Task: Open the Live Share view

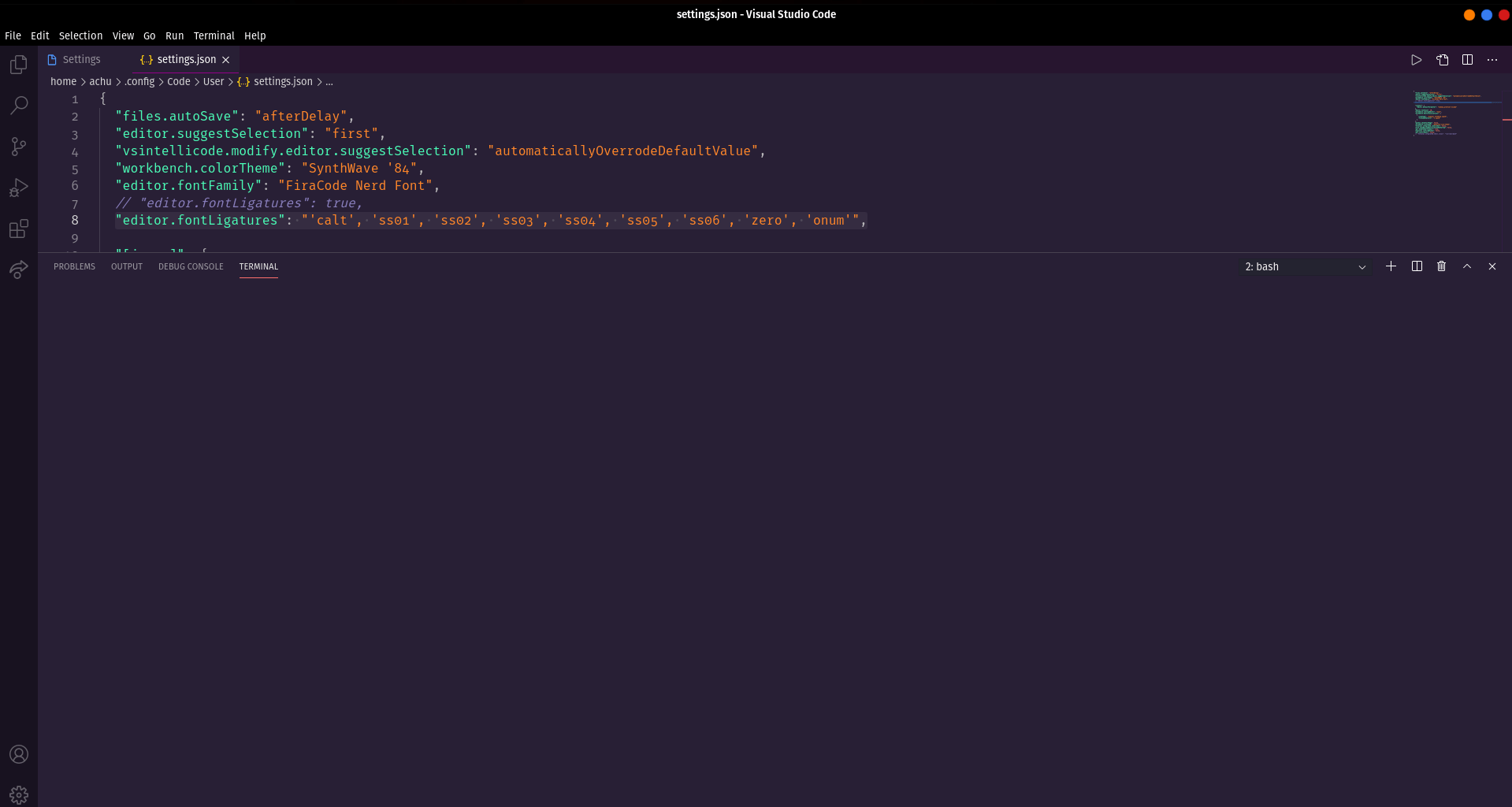Action: click(x=19, y=270)
